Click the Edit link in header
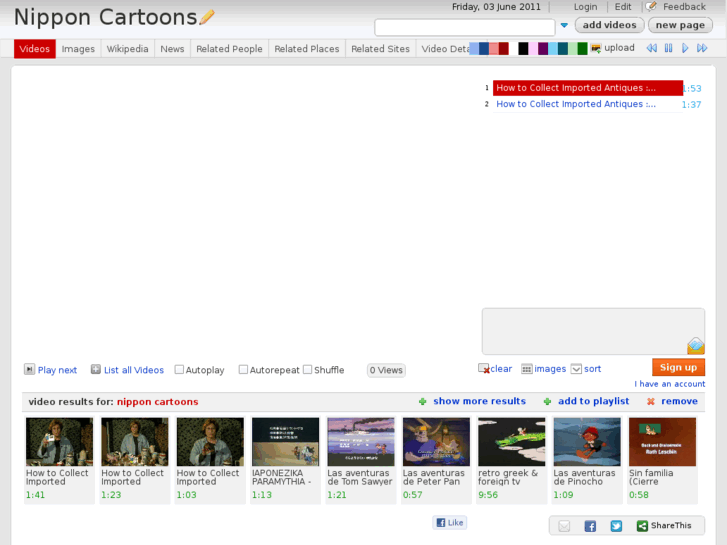The width and height of the screenshot is (727, 545). (623, 7)
